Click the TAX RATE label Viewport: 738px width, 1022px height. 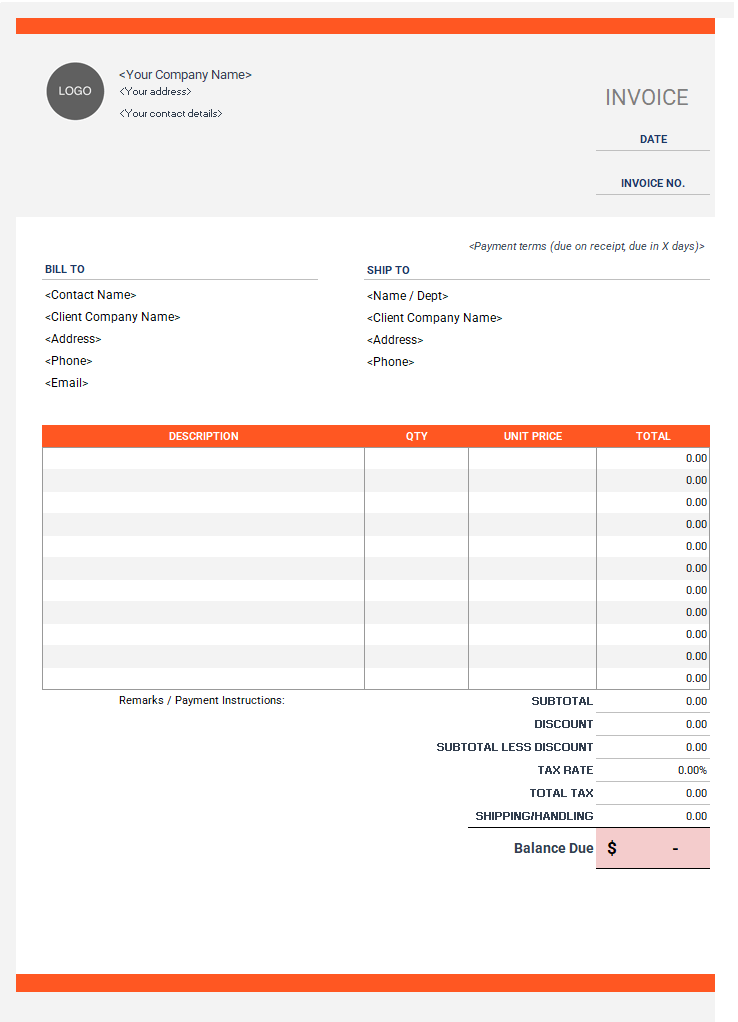[565, 770]
